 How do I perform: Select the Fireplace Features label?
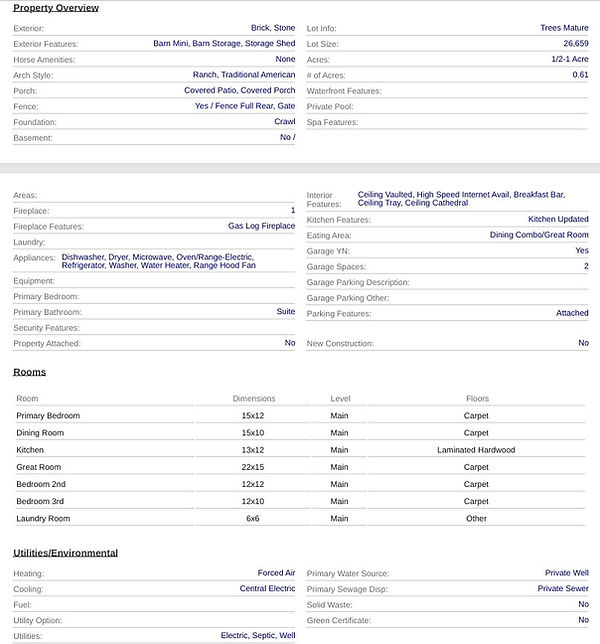[48, 227]
